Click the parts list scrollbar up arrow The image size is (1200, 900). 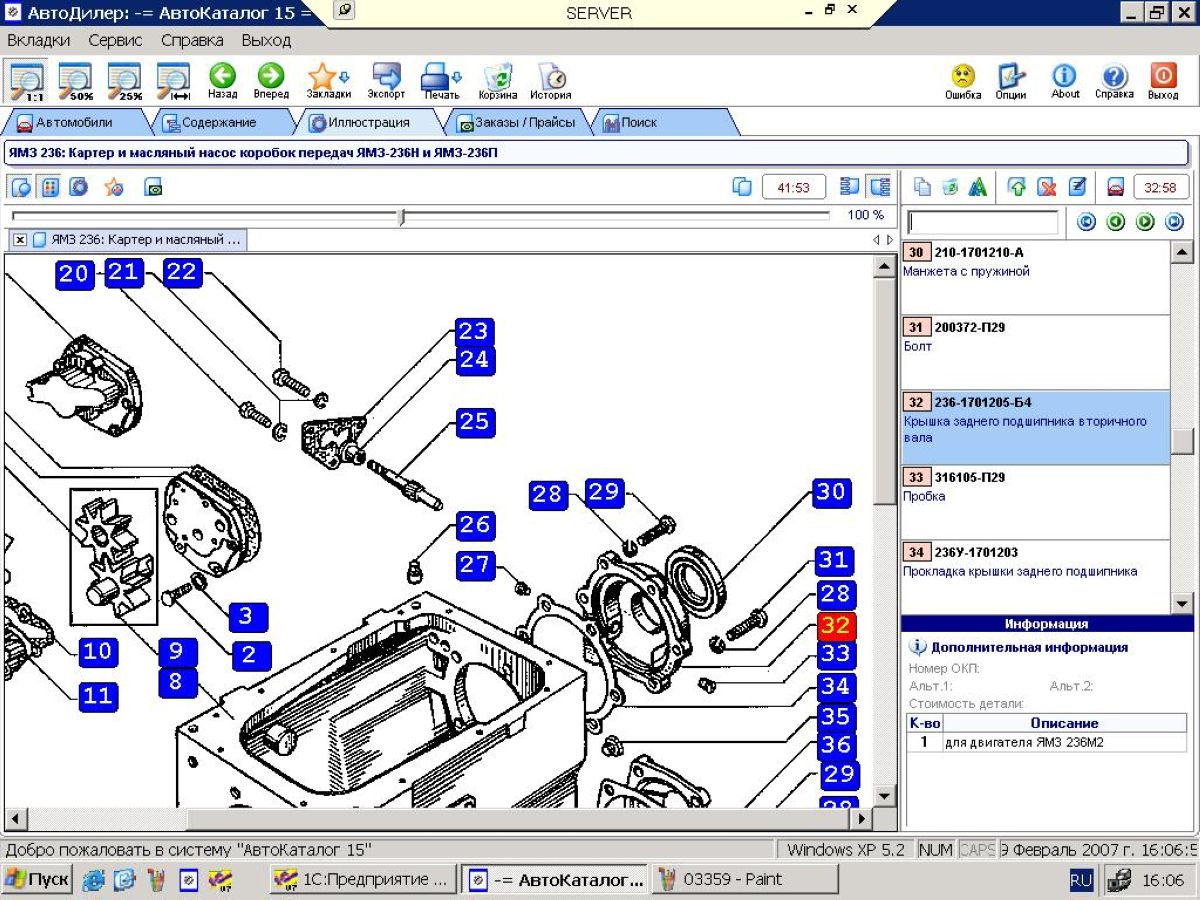[x=1182, y=252]
